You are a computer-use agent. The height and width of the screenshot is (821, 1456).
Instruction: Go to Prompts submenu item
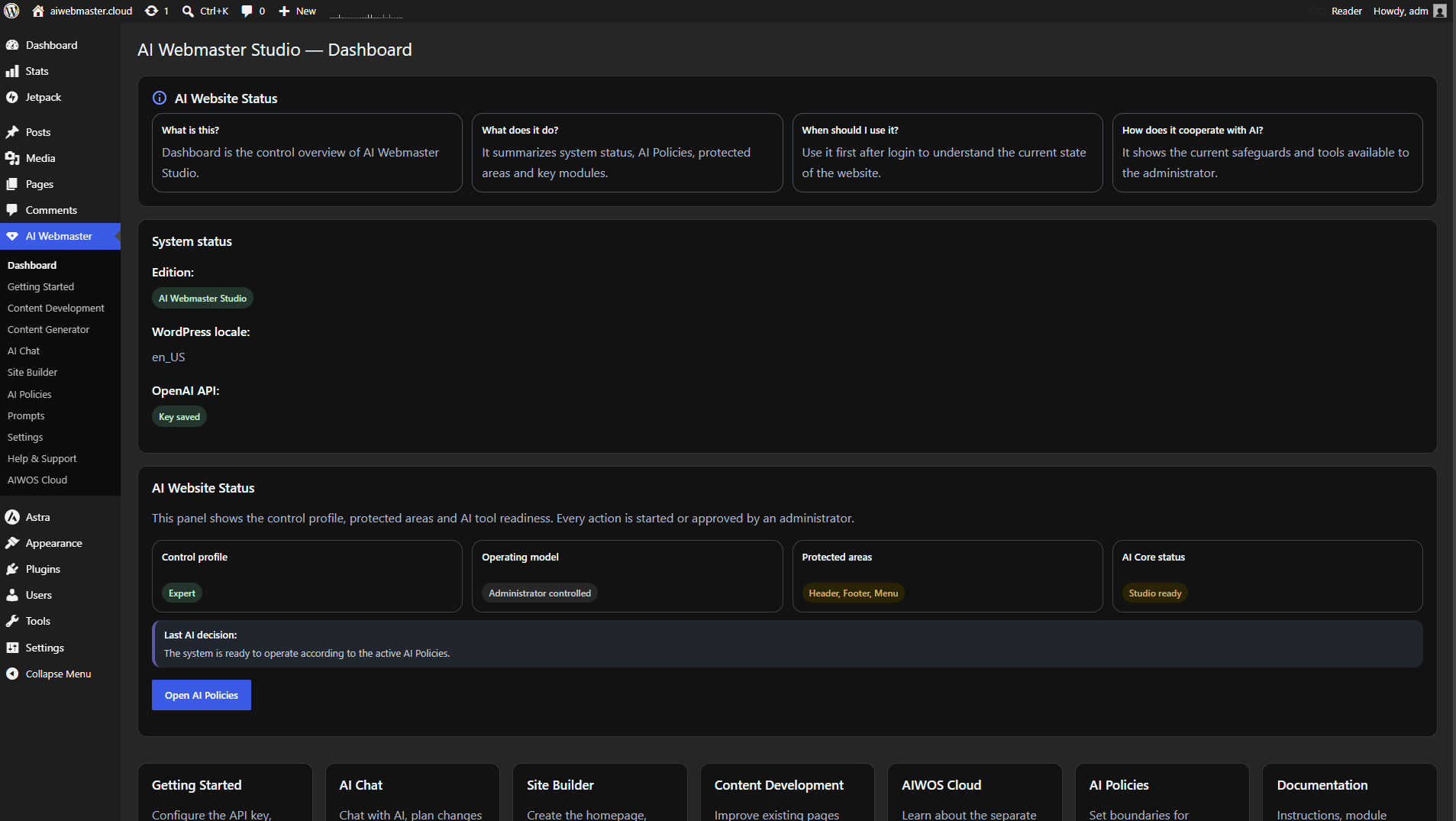click(26, 415)
